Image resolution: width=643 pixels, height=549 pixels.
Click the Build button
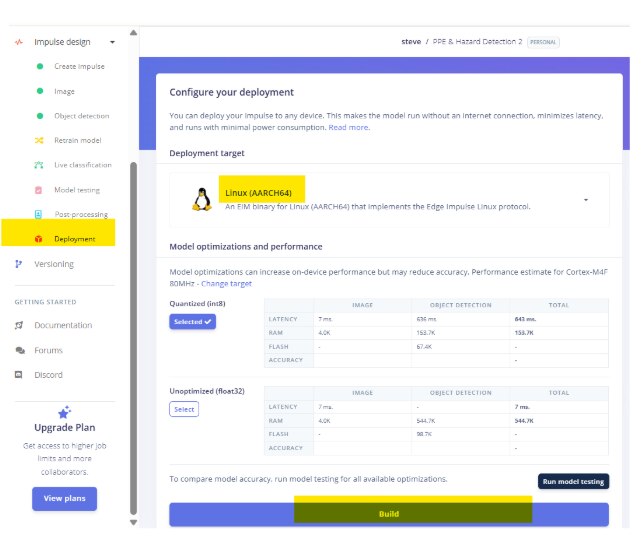(389, 515)
